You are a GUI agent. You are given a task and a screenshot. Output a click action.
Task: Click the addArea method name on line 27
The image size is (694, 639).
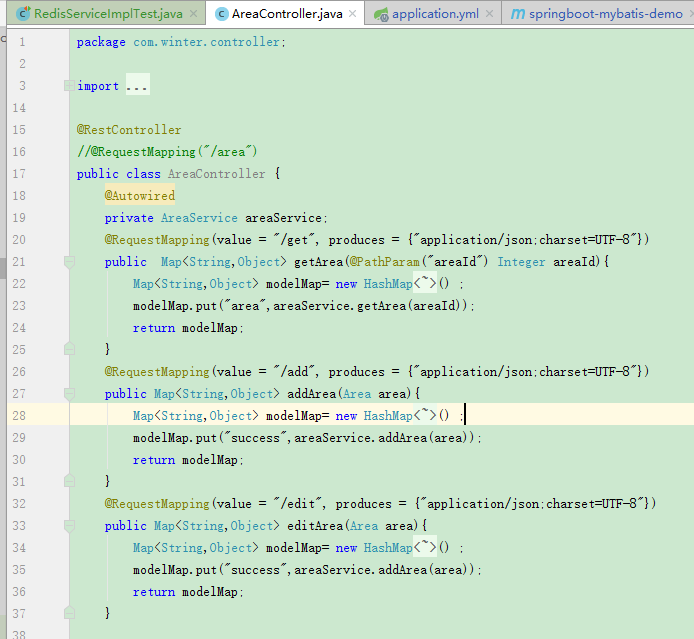coord(312,394)
